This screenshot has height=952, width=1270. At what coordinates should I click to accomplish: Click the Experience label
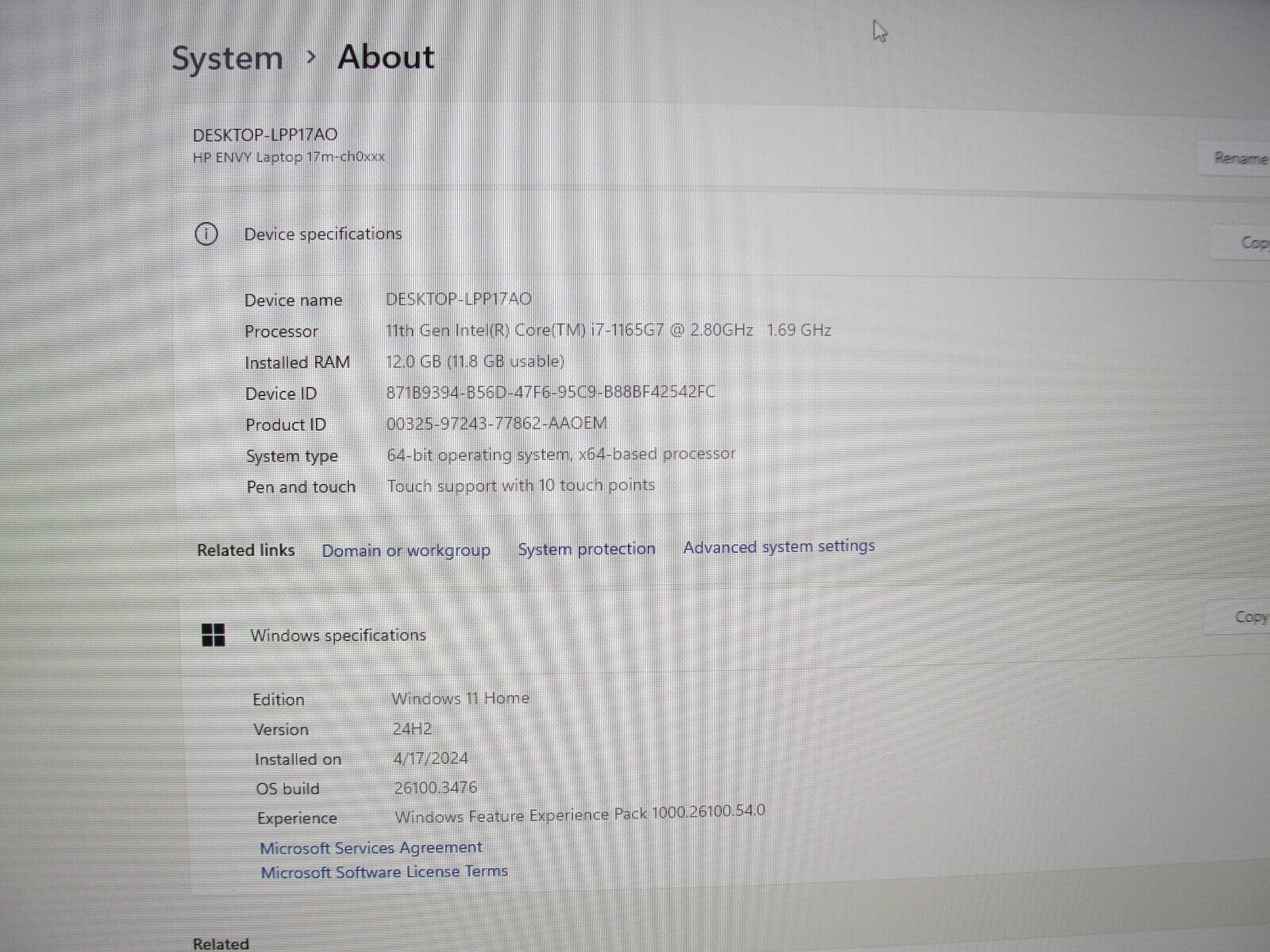click(297, 819)
